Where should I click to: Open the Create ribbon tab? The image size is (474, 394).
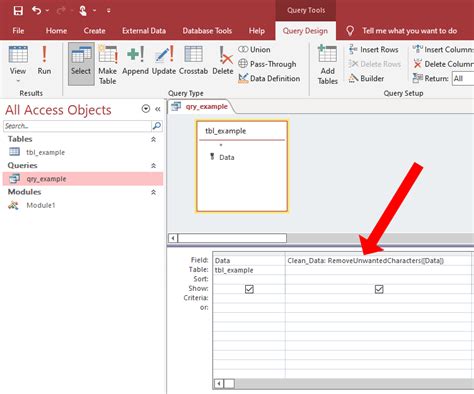pyautogui.click(x=94, y=31)
